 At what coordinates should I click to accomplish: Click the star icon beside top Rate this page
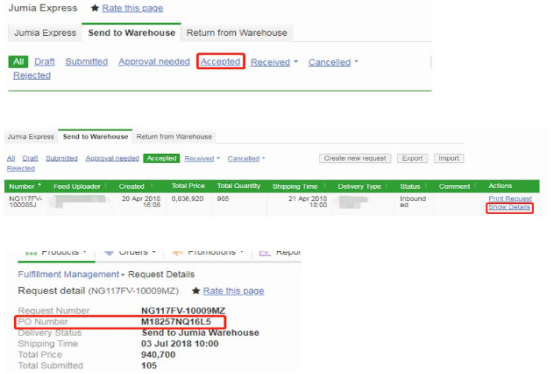(x=95, y=8)
